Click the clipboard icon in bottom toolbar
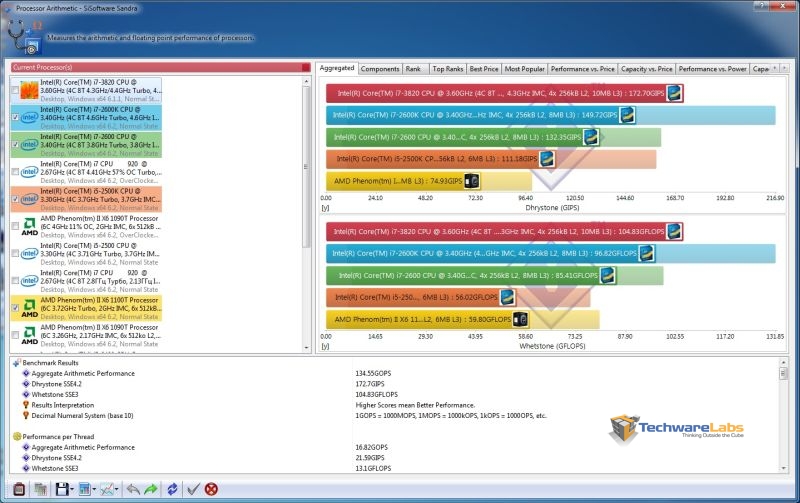Image resolution: width=800 pixels, height=503 pixels. pyautogui.click(x=19, y=489)
